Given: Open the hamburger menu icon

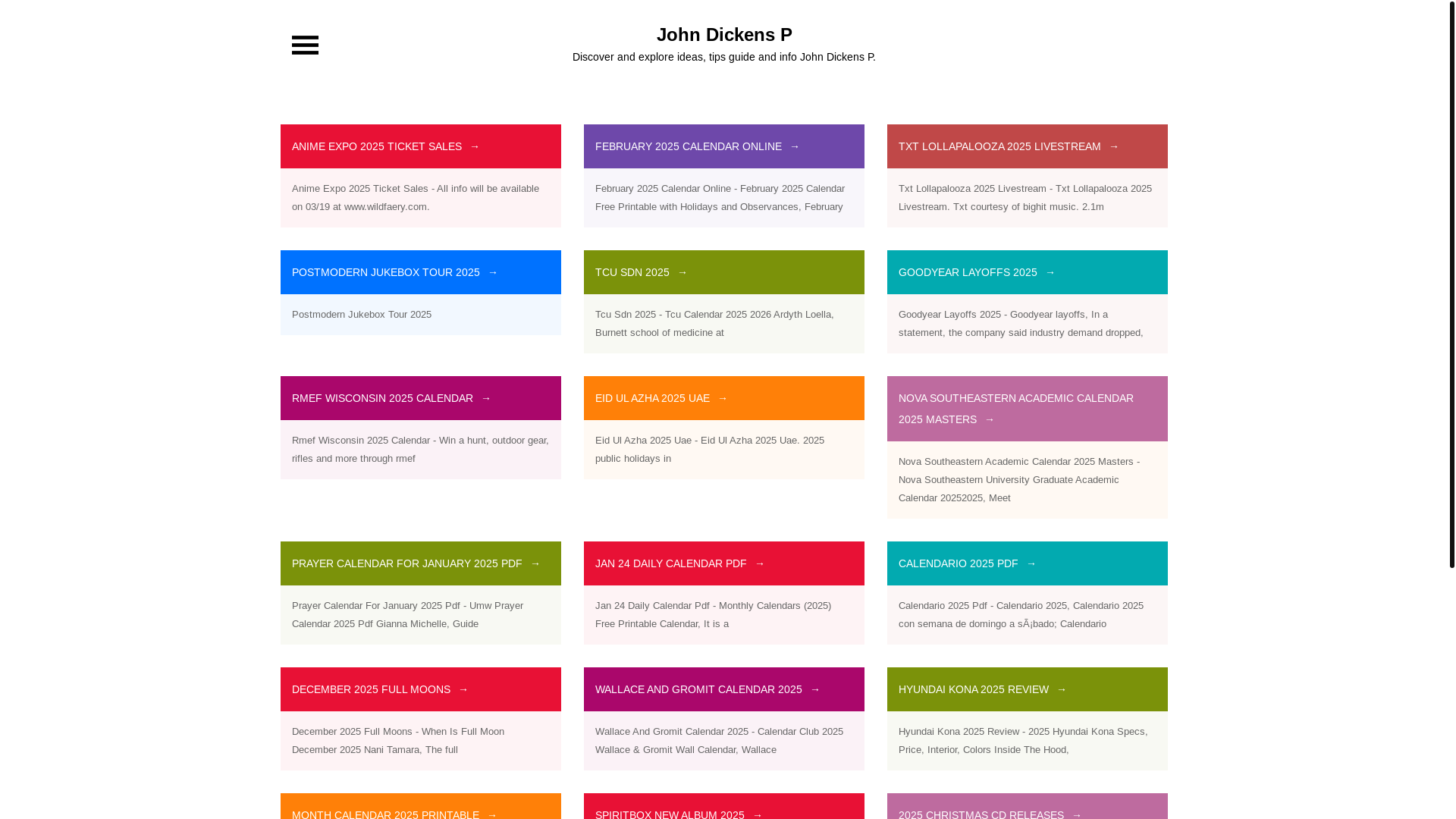Looking at the screenshot, I should (x=305, y=45).
